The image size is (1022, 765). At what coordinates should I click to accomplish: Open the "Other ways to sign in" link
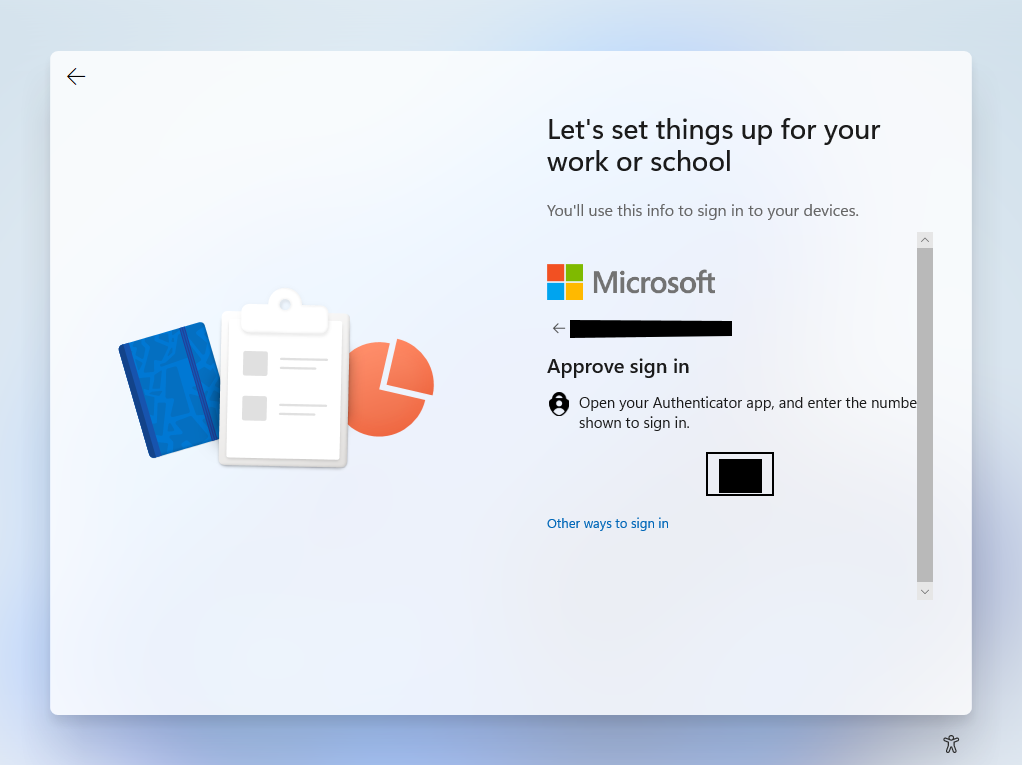(x=607, y=523)
